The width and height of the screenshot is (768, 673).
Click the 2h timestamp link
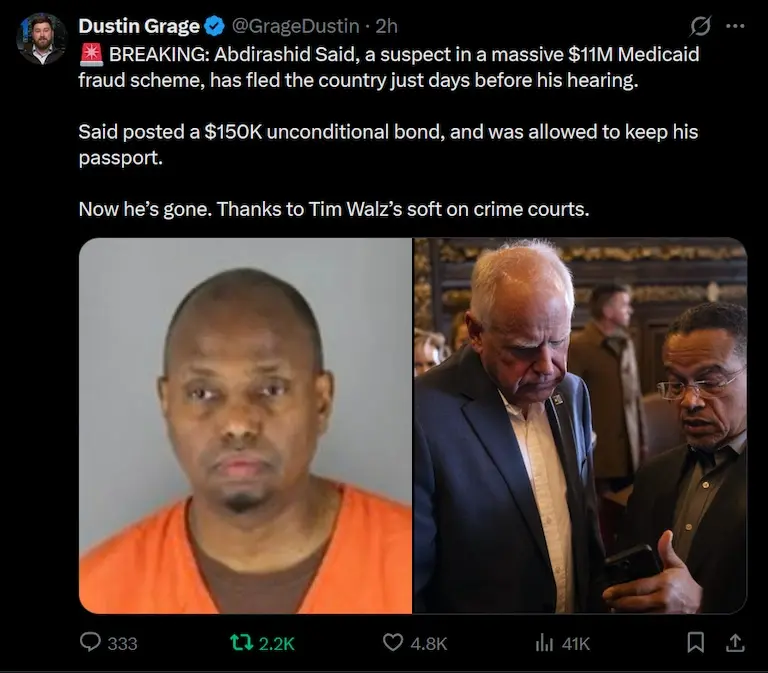386,26
